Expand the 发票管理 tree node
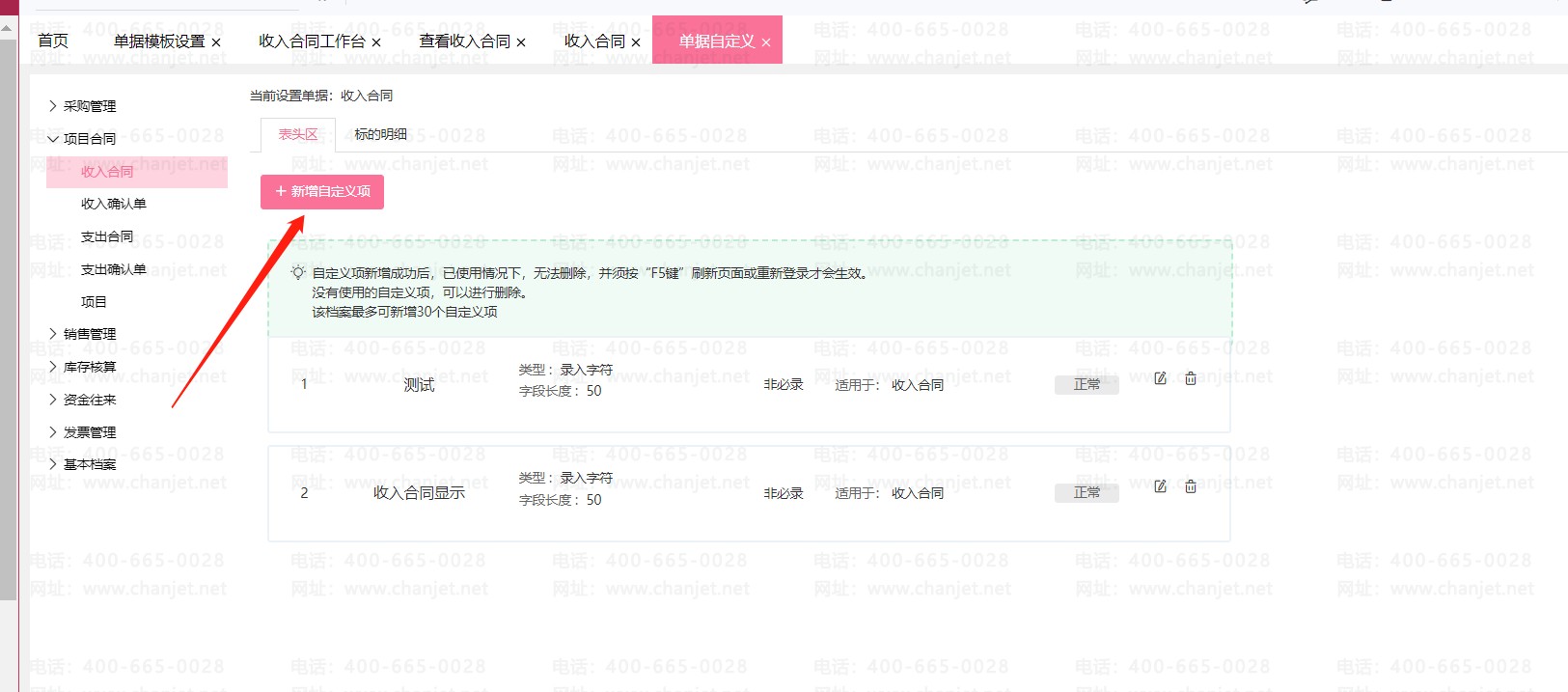 click(x=53, y=432)
